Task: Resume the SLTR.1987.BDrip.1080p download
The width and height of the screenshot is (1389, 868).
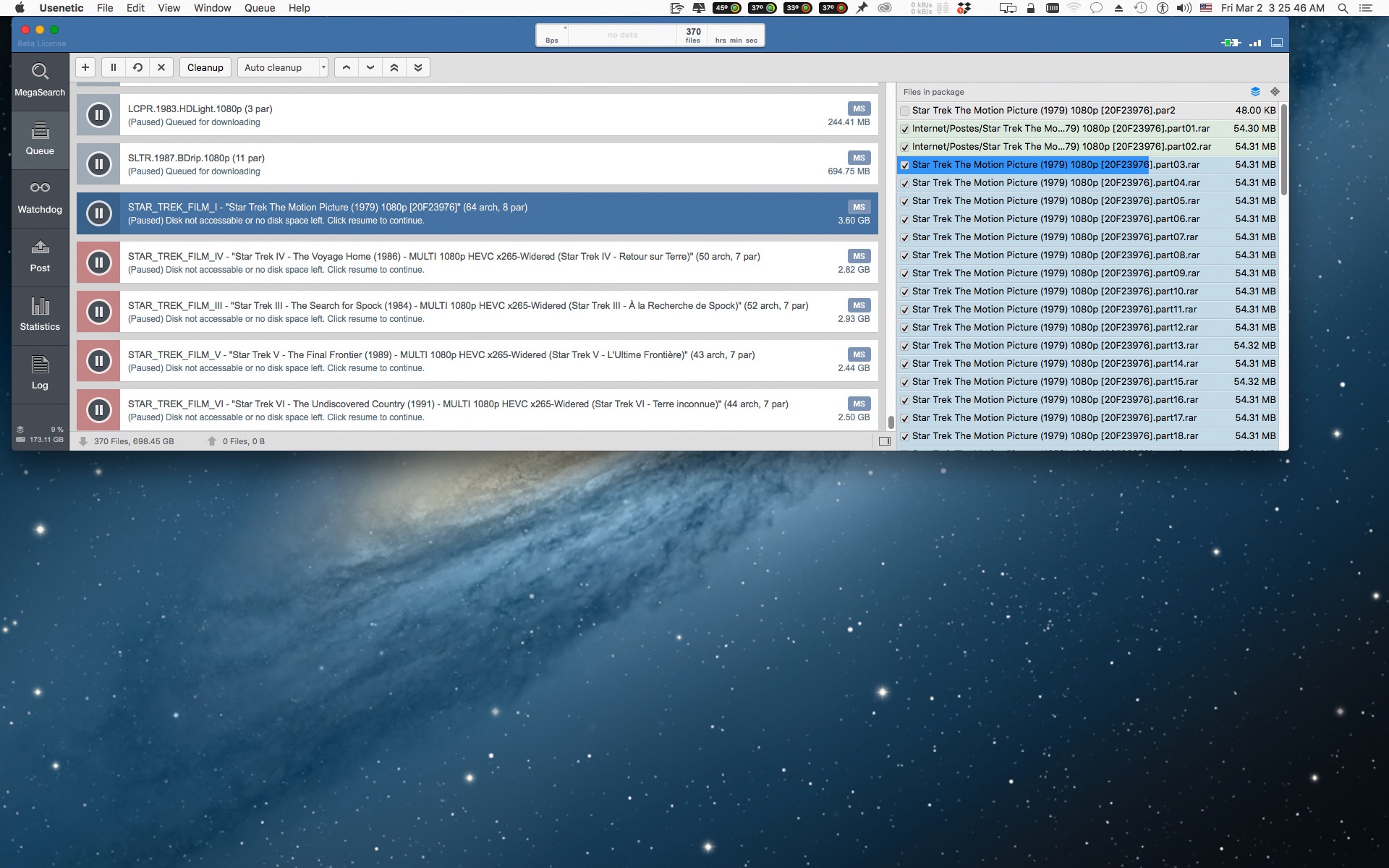Action: point(99,164)
